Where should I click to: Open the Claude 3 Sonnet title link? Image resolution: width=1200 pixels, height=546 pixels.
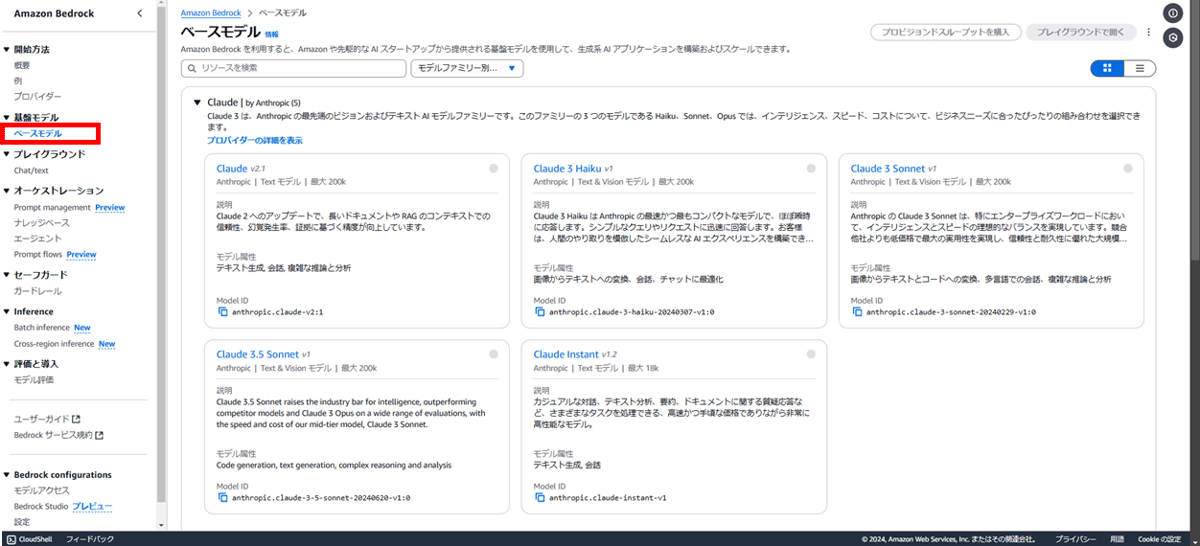point(888,169)
